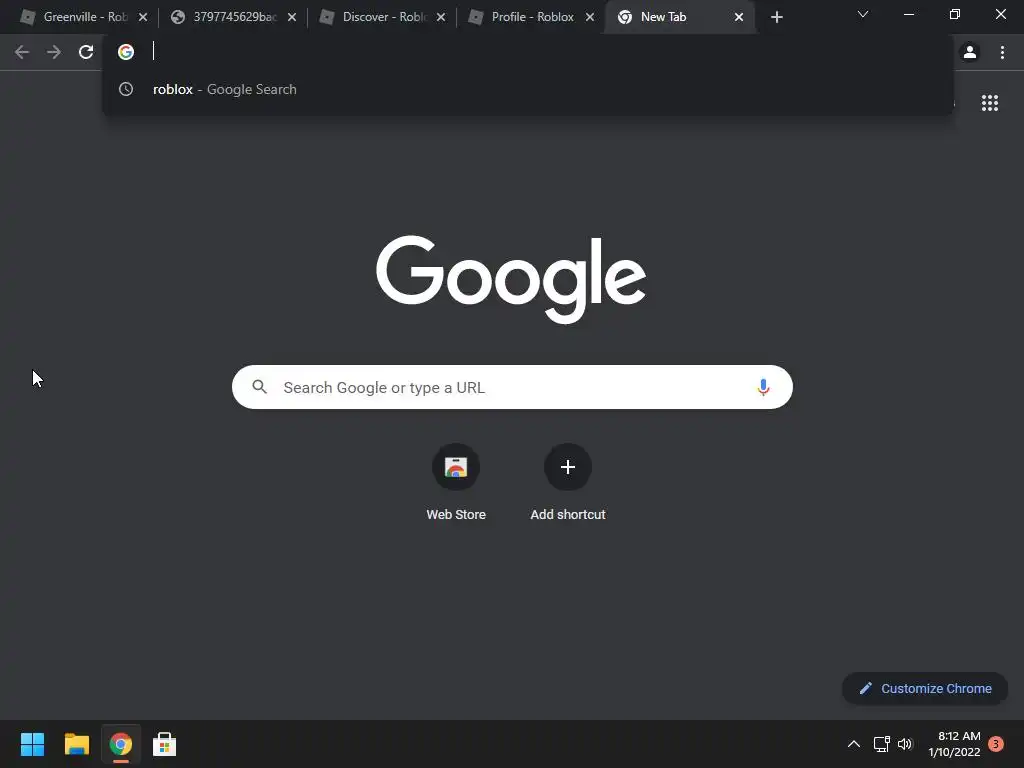This screenshot has height=768, width=1024.
Task: Click the Add shortcut label text
Action: (568, 515)
